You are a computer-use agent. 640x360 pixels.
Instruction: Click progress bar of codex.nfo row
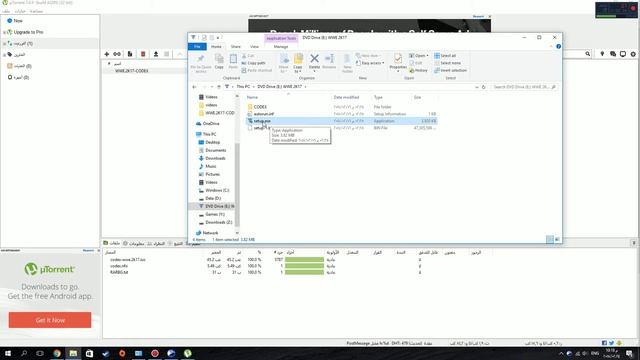point(304,266)
